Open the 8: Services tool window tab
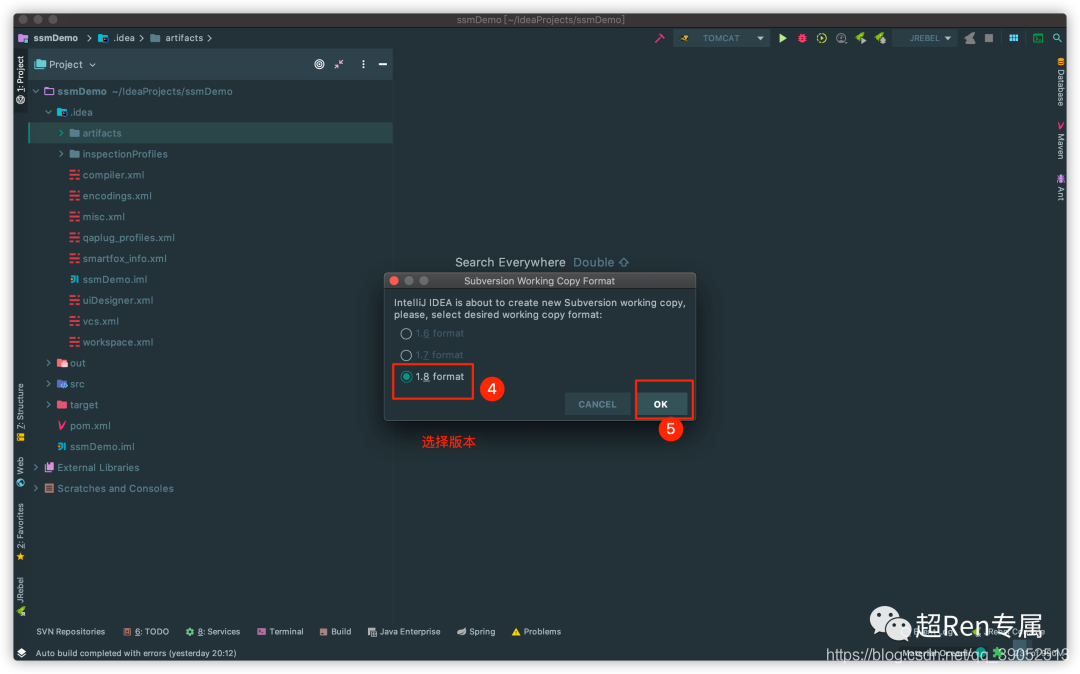The width and height of the screenshot is (1080, 674). (213, 632)
